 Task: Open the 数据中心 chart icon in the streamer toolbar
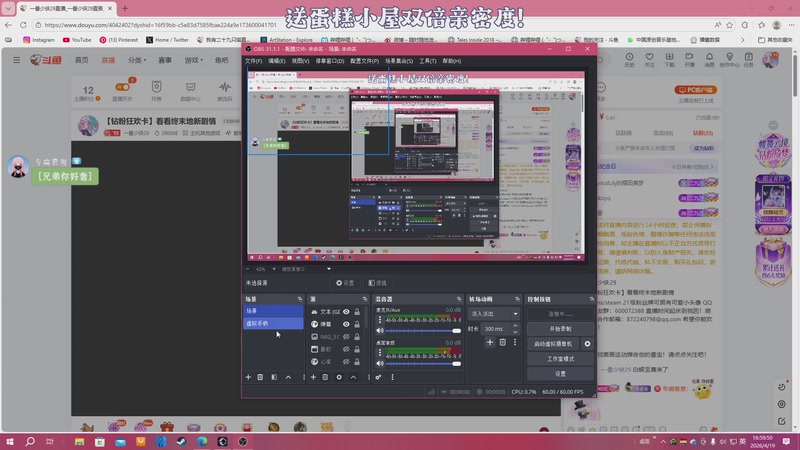coord(190,91)
